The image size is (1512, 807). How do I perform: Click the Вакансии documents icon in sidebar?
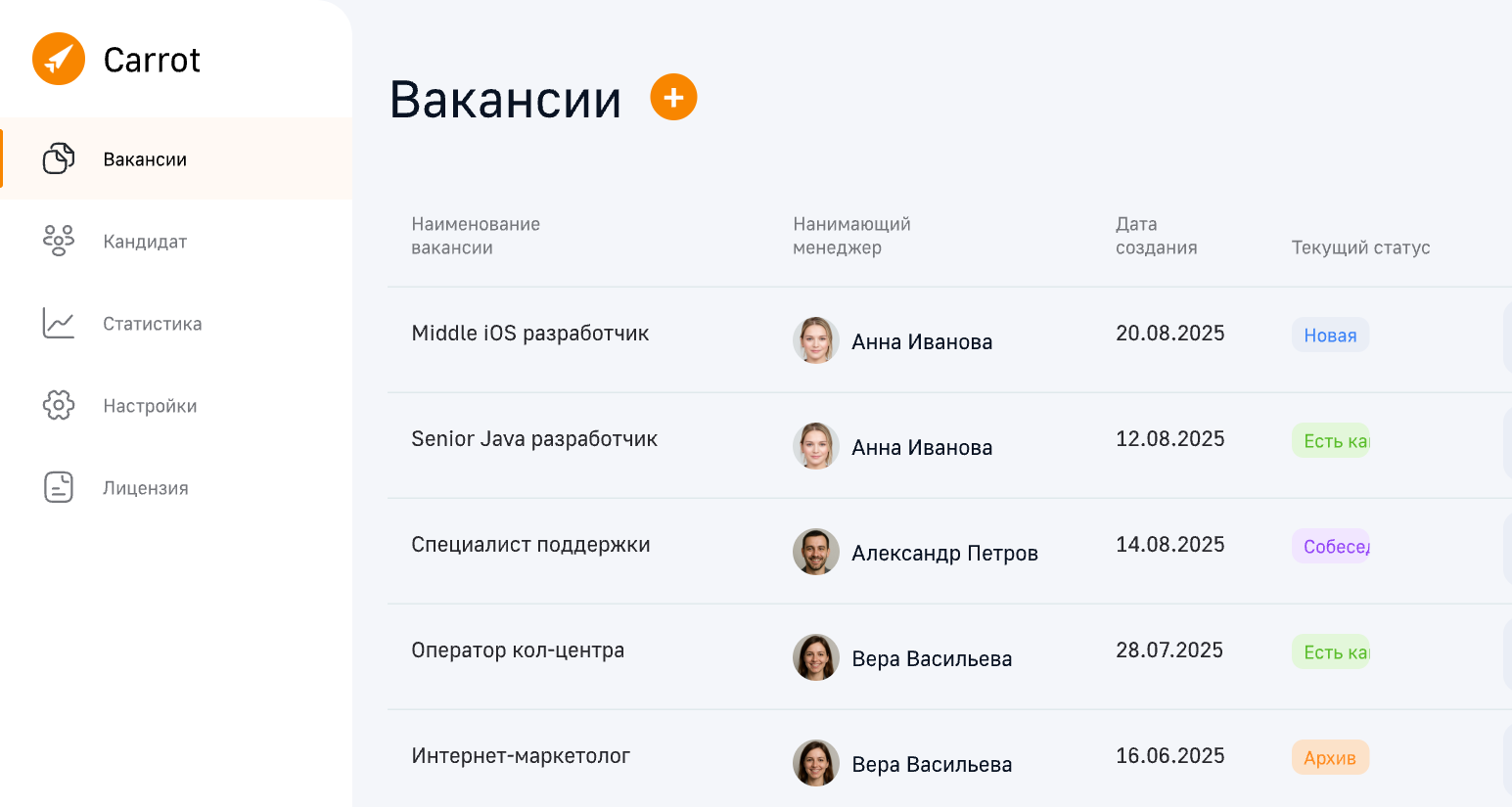pyautogui.click(x=59, y=158)
